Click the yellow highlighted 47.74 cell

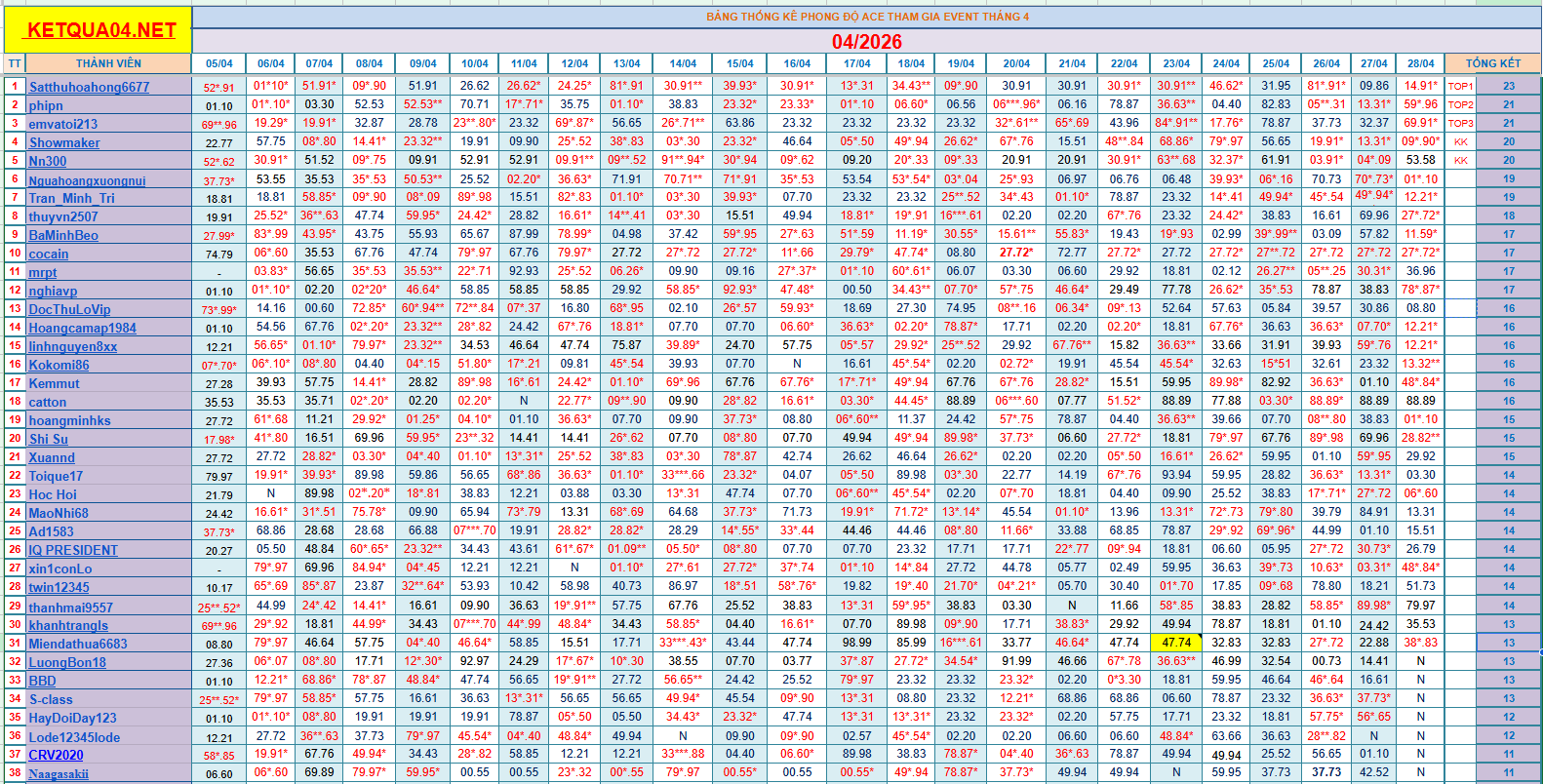(x=1176, y=643)
